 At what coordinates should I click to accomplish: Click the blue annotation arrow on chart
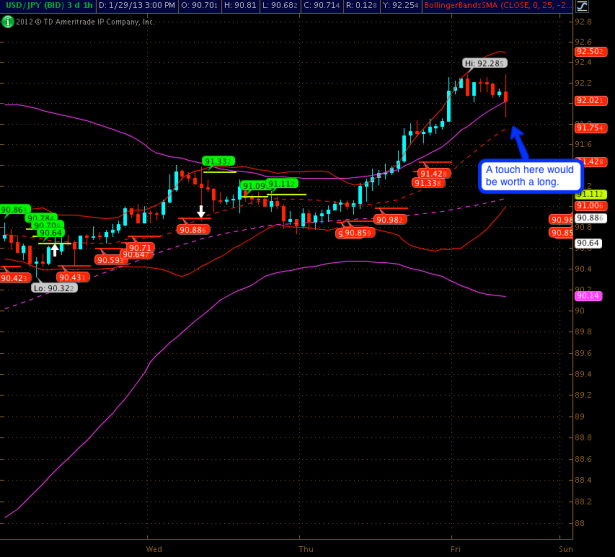tap(519, 136)
